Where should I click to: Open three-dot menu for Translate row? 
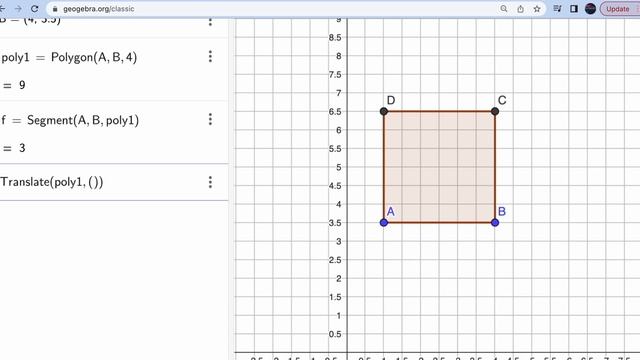point(210,182)
